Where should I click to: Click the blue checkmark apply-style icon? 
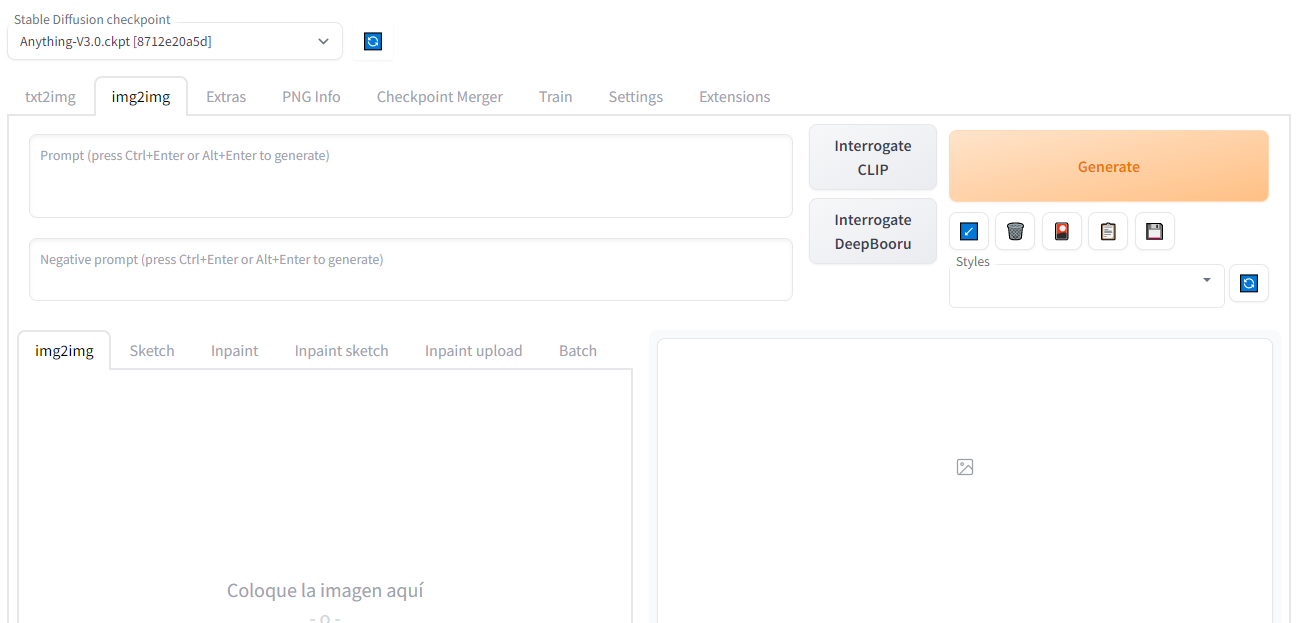tap(968, 232)
